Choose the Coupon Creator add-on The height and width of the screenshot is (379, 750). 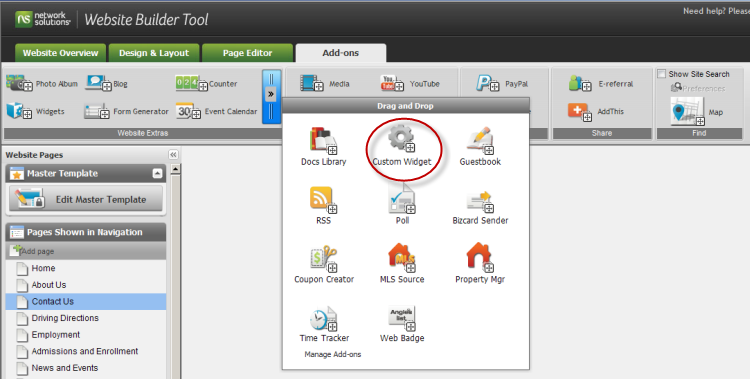click(324, 265)
